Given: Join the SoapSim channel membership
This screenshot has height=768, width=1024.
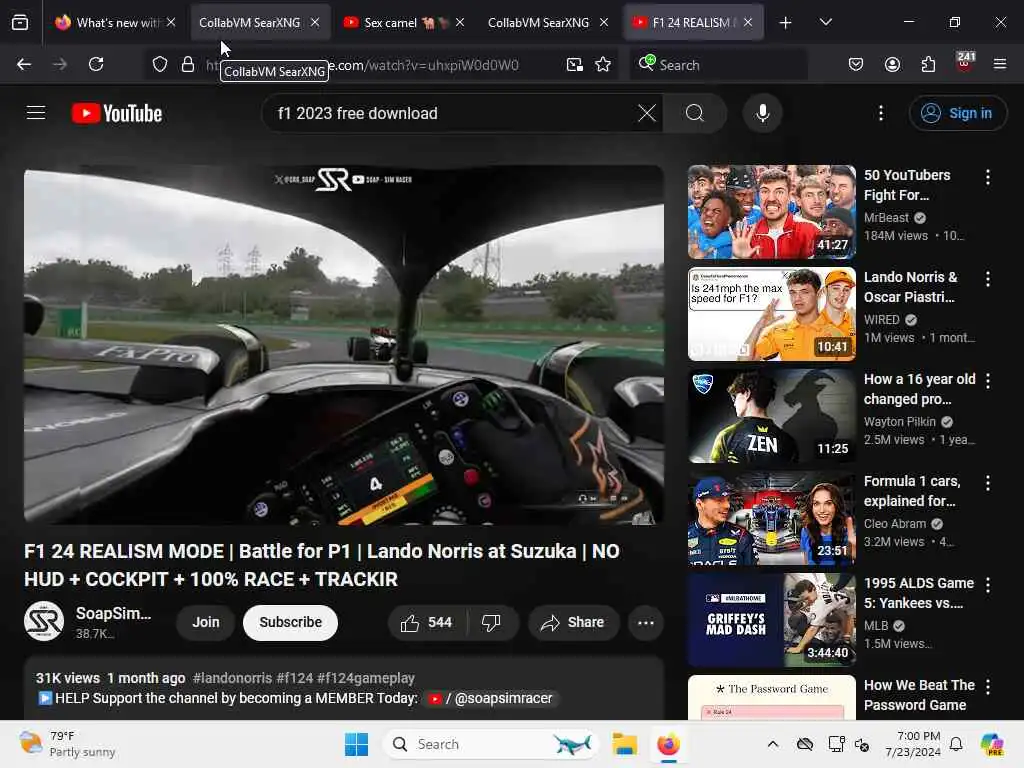Looking at the screenshot, I should coord(206,622).
